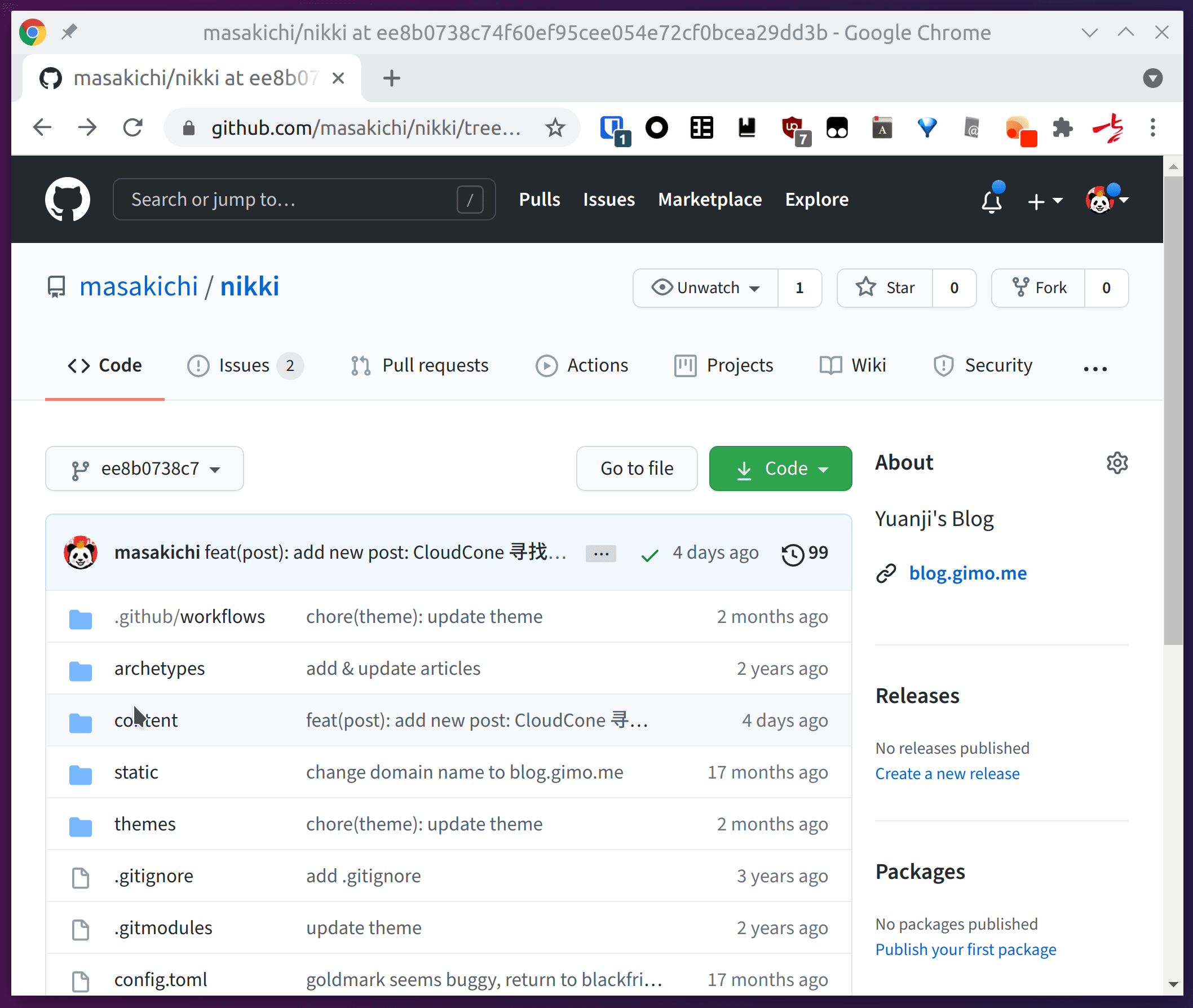
Task: Click the green check commit status icon
Action: click(x=649, y=554)
